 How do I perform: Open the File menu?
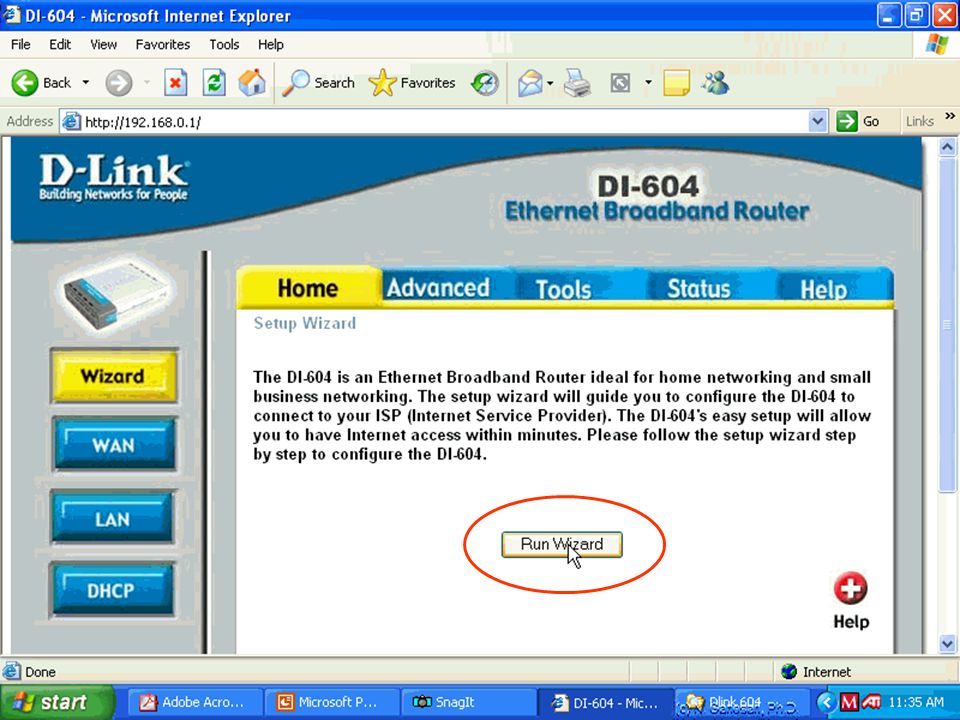tap(20, 45)
